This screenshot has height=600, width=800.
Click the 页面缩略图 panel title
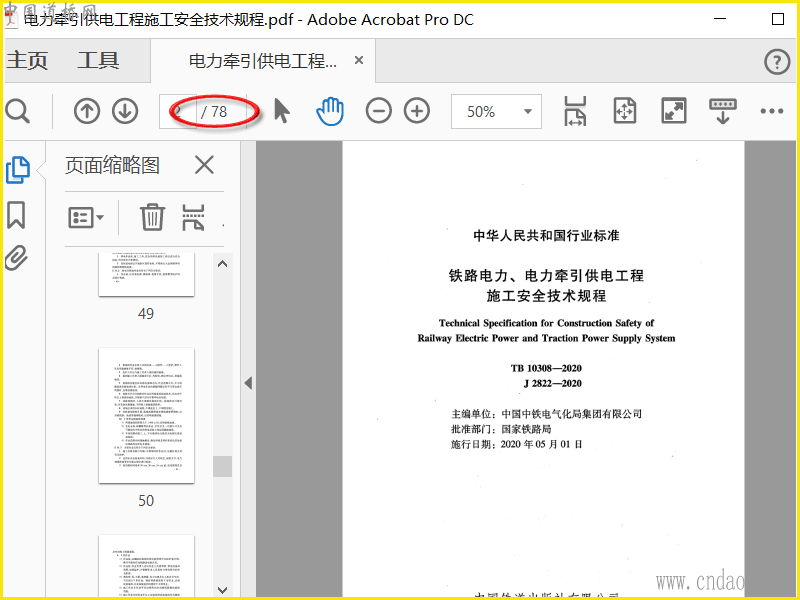112,165
